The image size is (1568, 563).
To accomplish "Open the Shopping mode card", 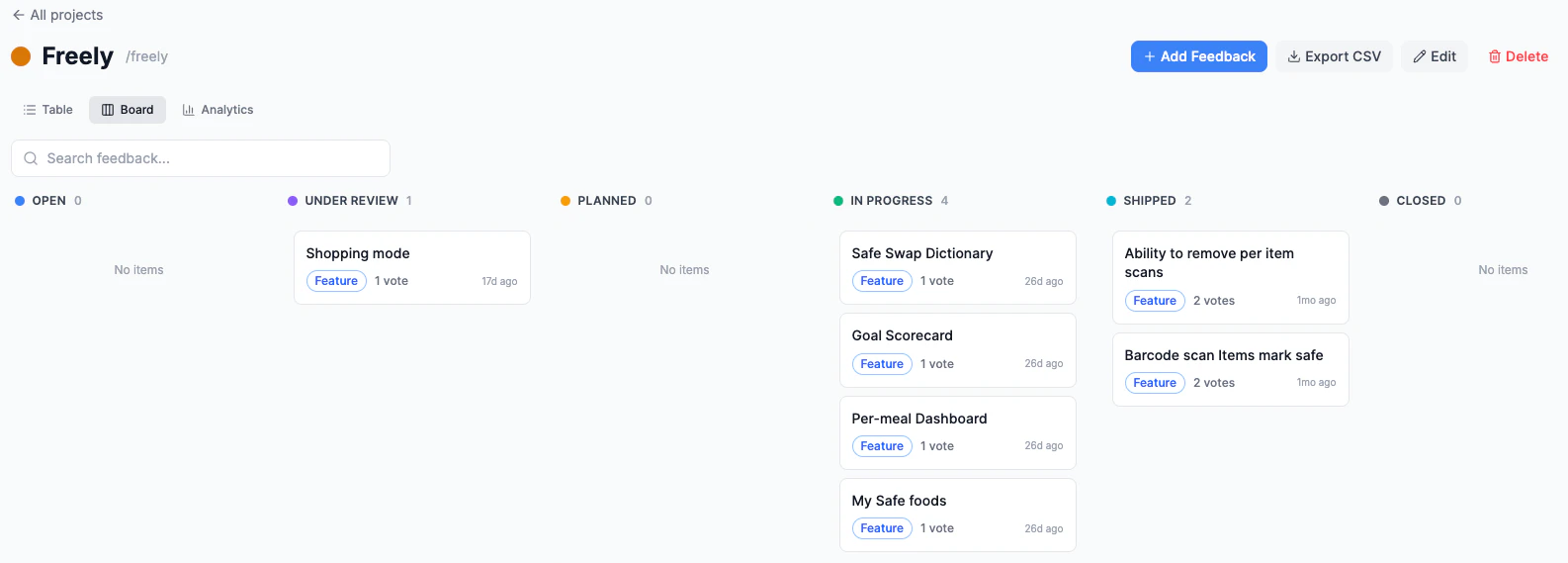I will [x=412, y=267].
